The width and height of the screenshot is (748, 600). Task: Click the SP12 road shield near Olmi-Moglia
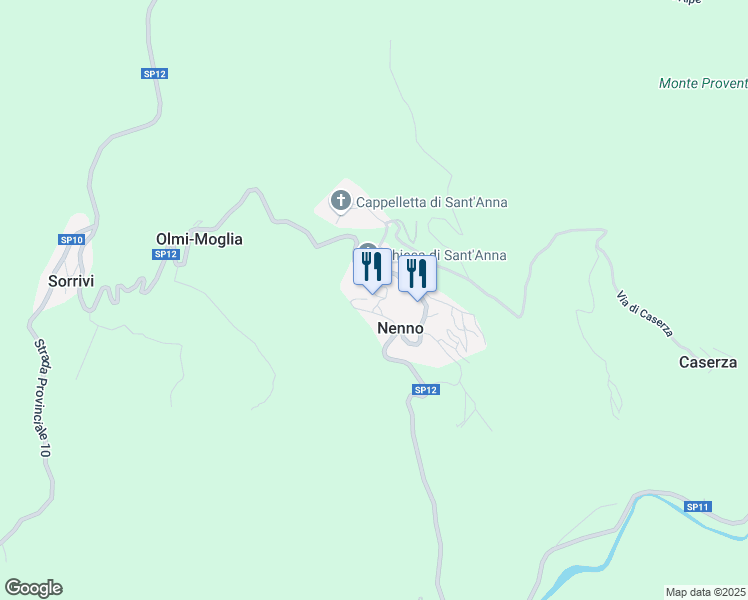(166, 254)
